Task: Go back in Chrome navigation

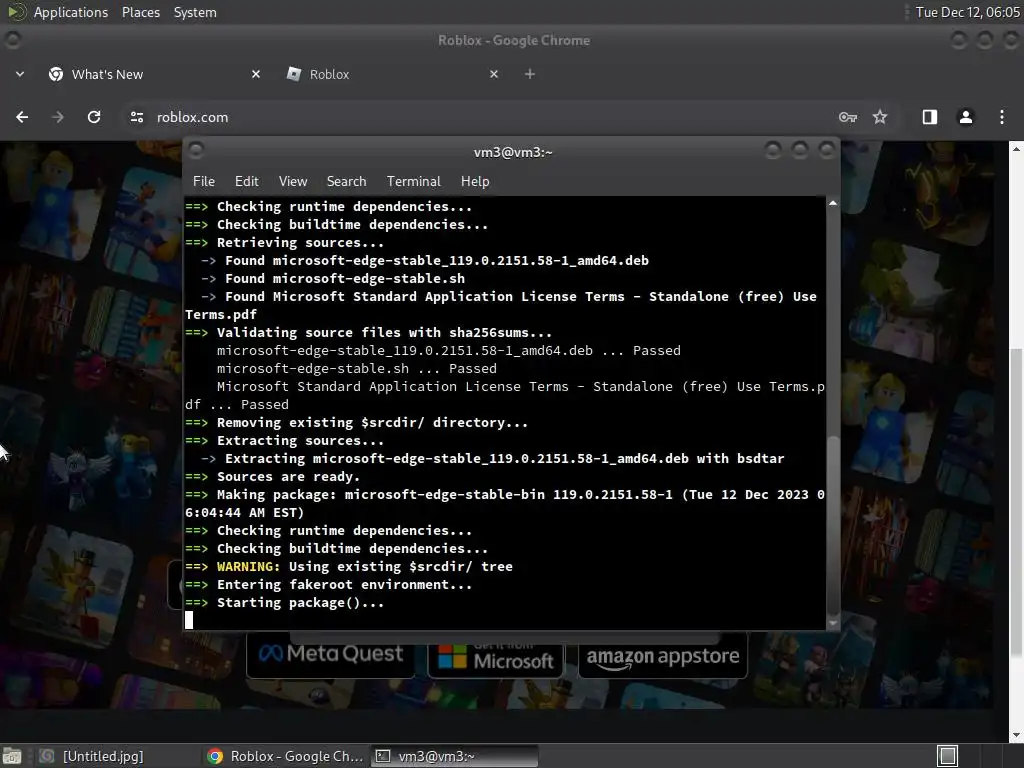Action: point(22,117)
